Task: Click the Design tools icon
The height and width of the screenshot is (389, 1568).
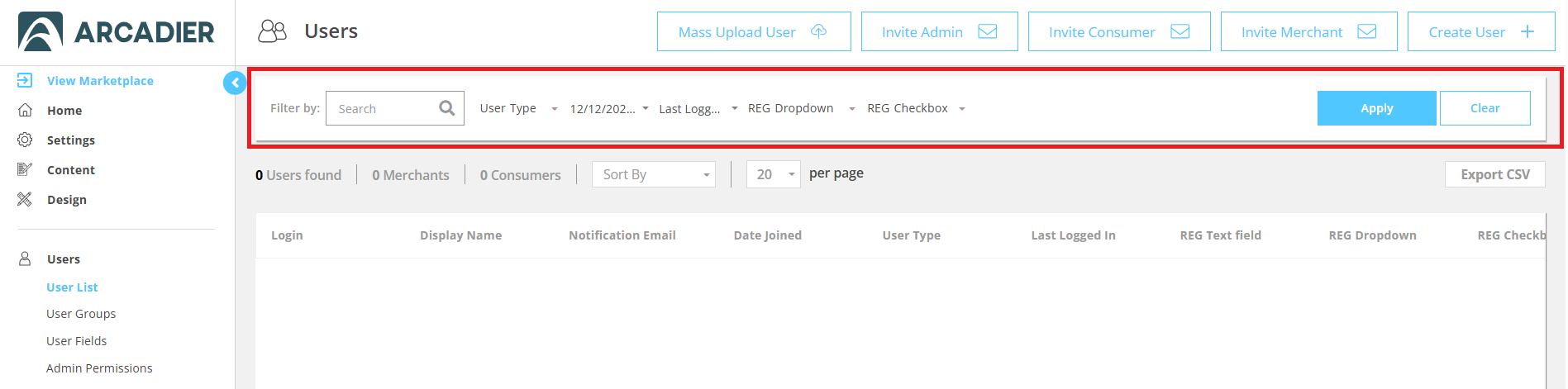Action: [25, 199]
